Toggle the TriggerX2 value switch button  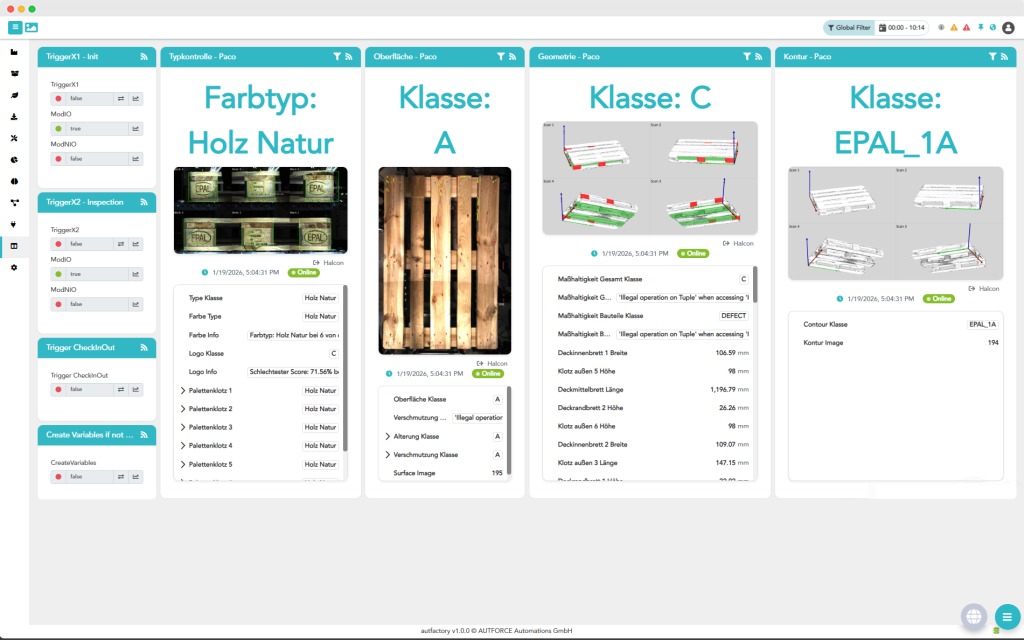click(120, 244)
